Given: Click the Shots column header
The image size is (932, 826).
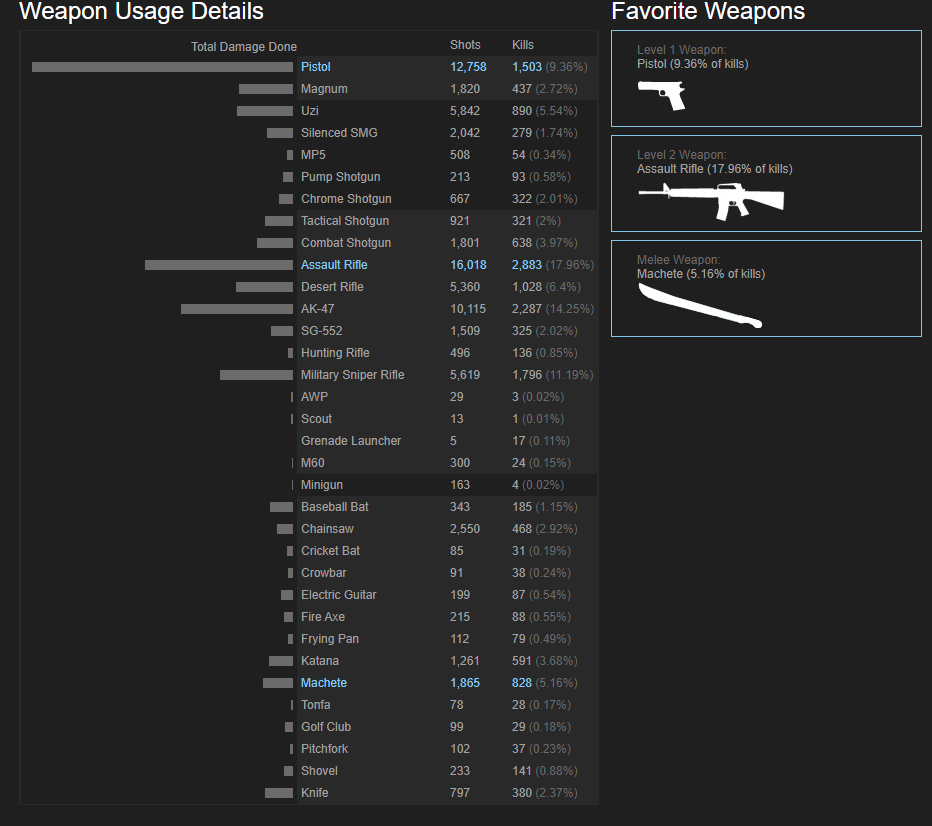Looking at the screenshot, I should point(465,45).
